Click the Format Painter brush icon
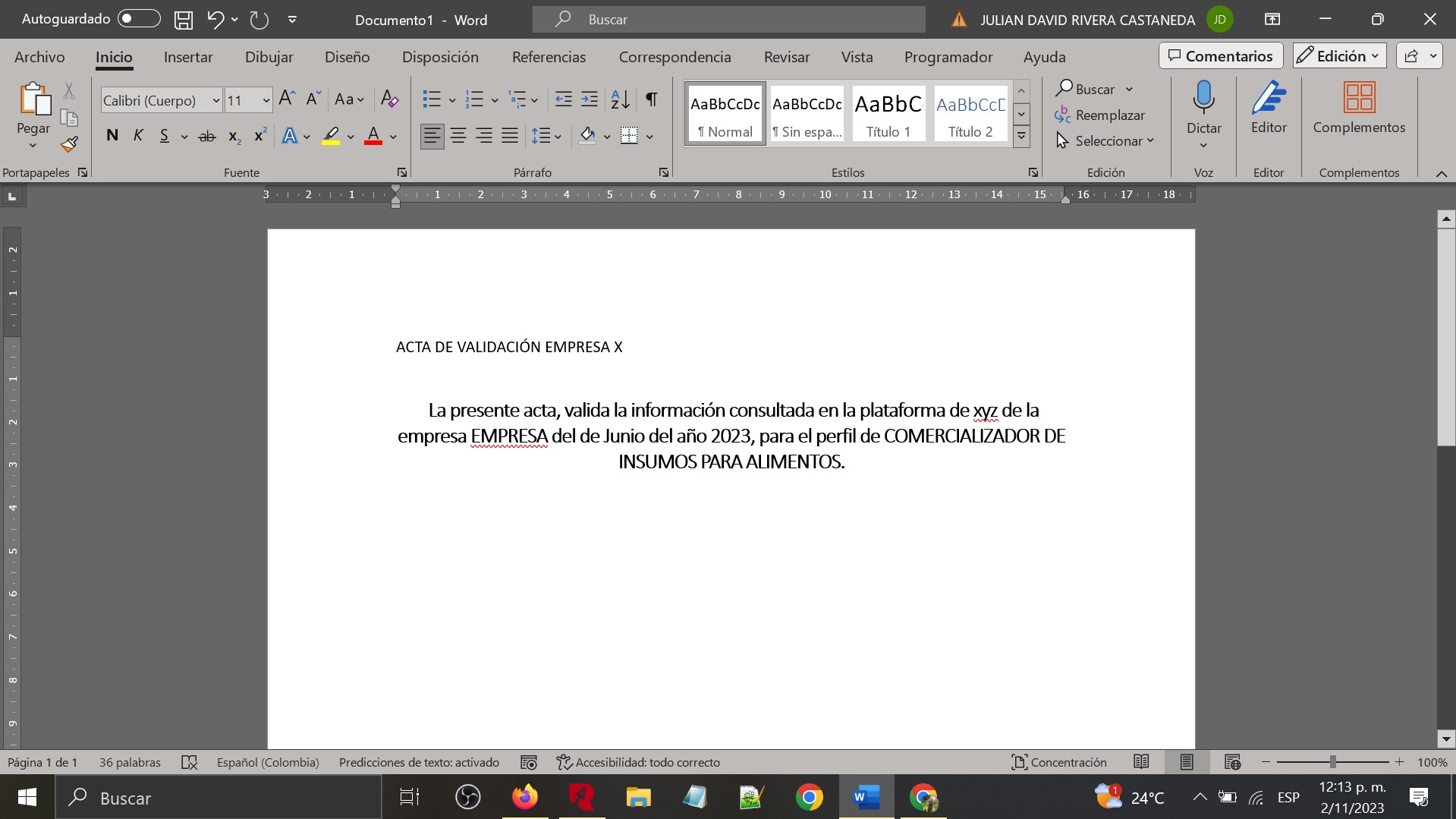1456x819 pixels. pyautogui.click(x=69, y=143)
